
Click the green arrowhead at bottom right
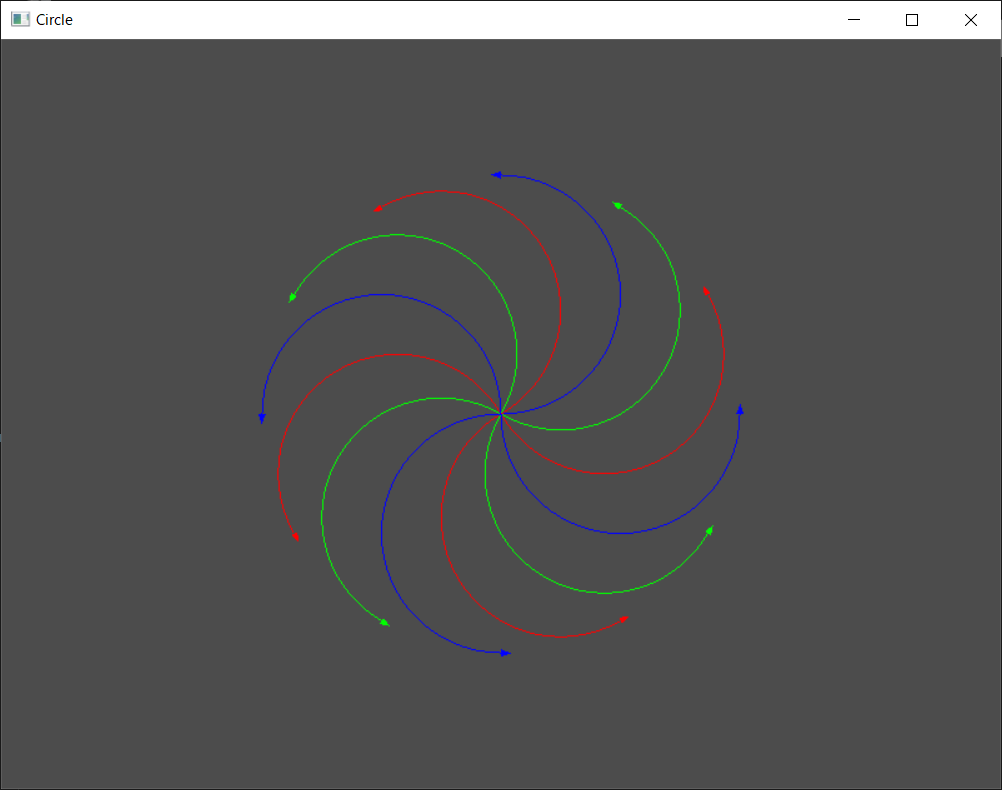pos(710,528)
